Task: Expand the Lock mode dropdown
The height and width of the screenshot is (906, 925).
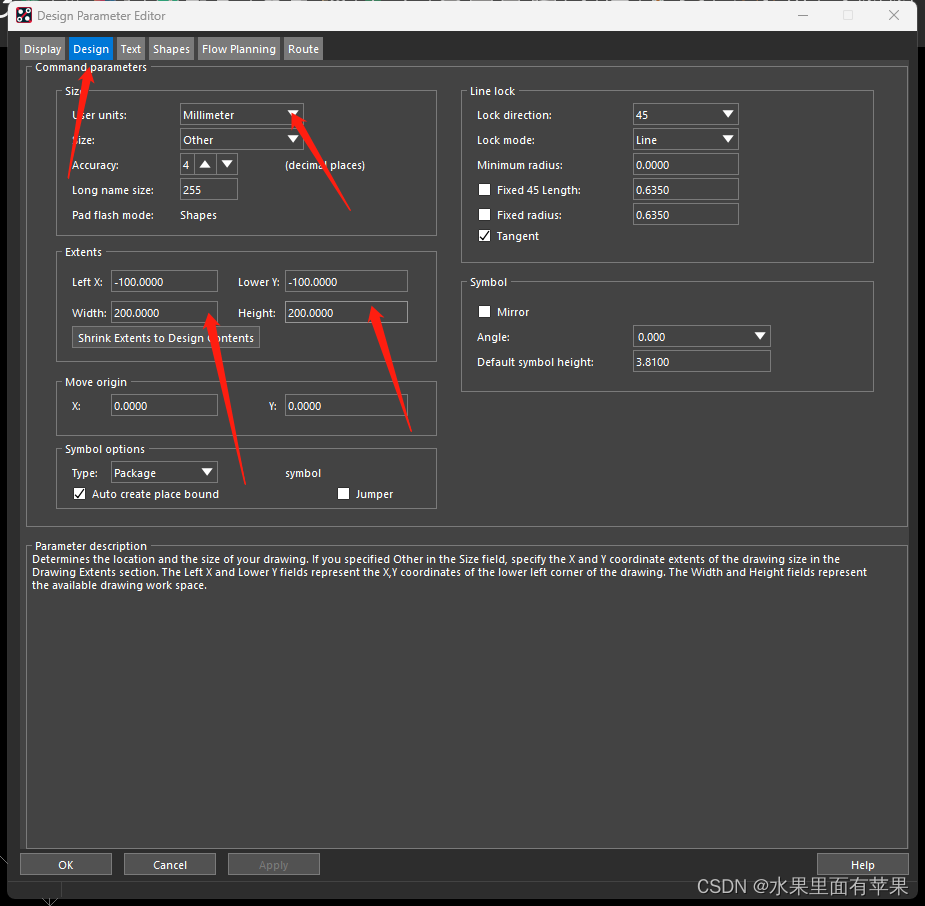Action: [728, 140]
